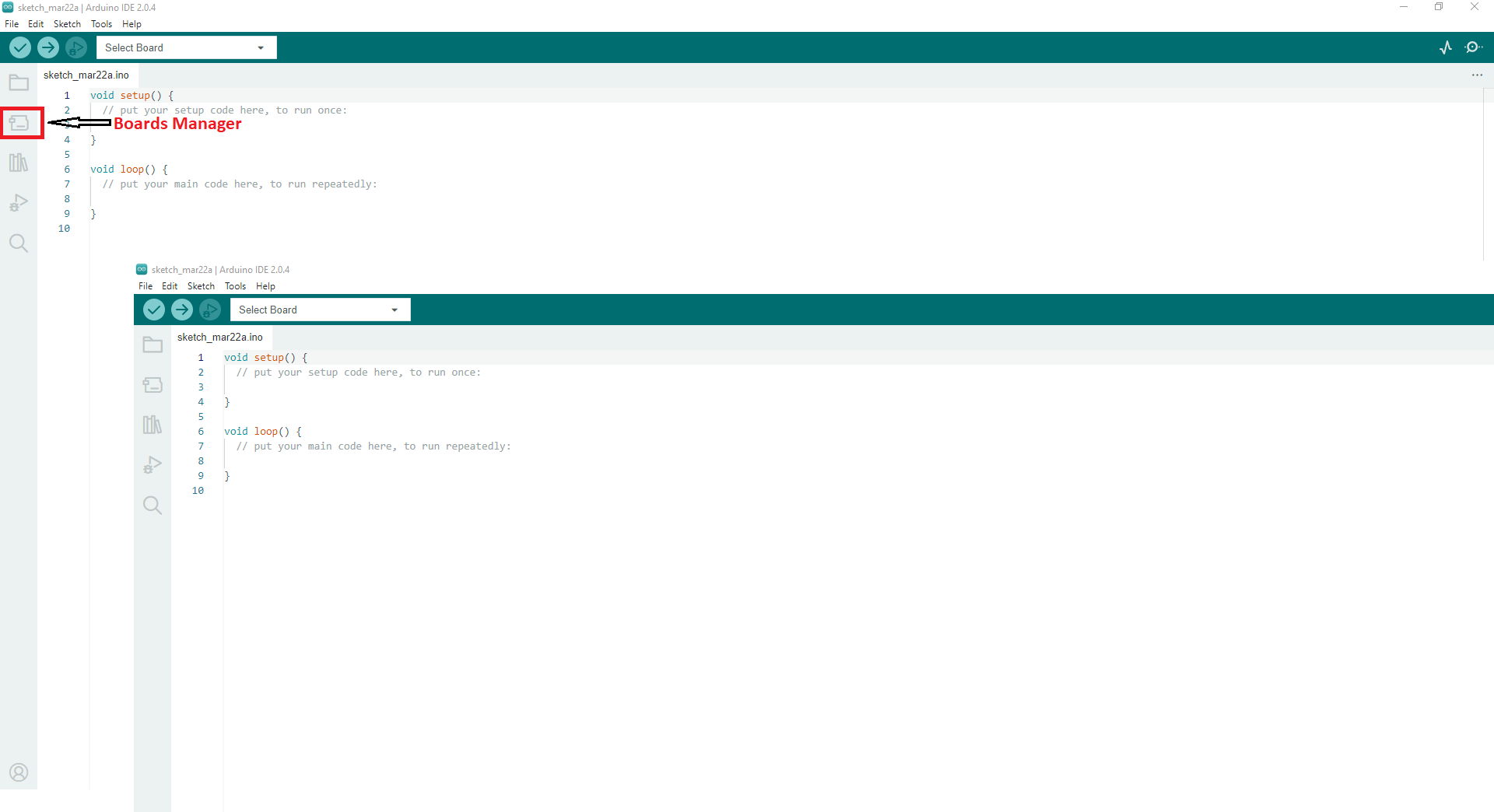
Task: Start debugging with the debug toolbar button
Action: [75, 47]
